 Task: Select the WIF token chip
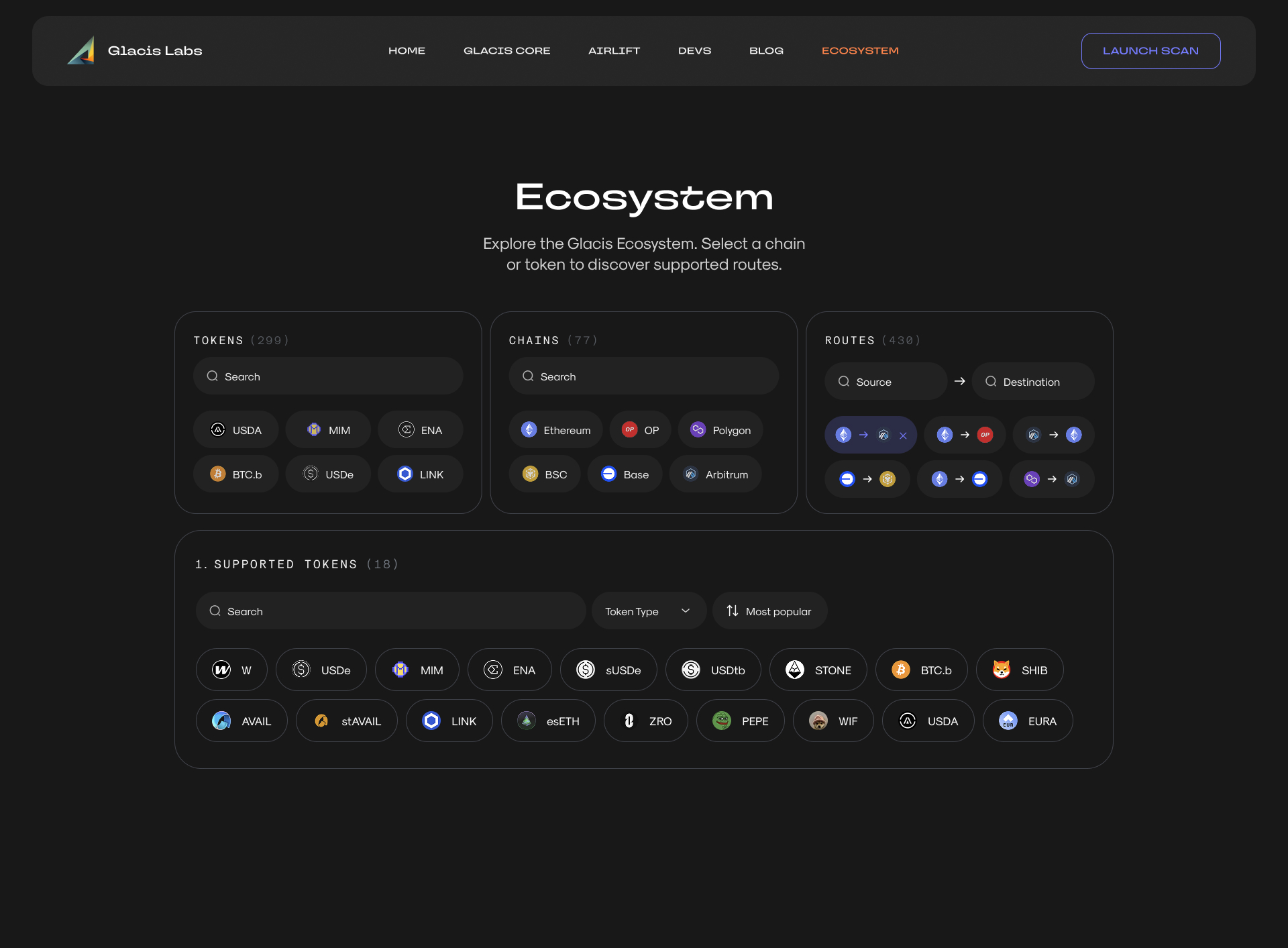point(833,721)
